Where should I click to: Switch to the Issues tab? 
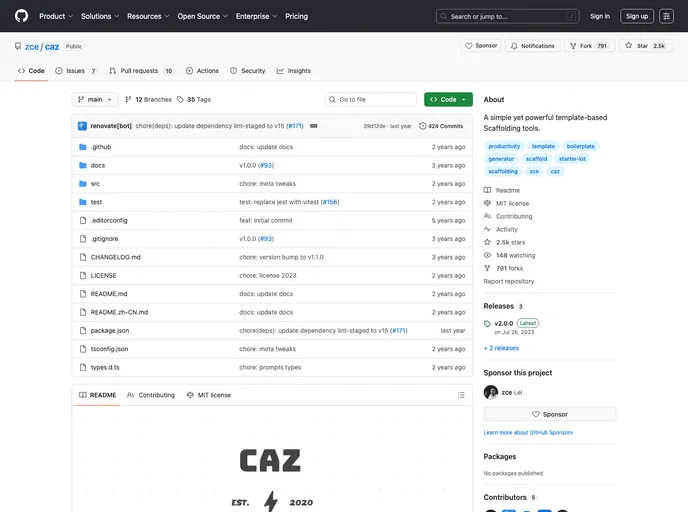point(76,71)
